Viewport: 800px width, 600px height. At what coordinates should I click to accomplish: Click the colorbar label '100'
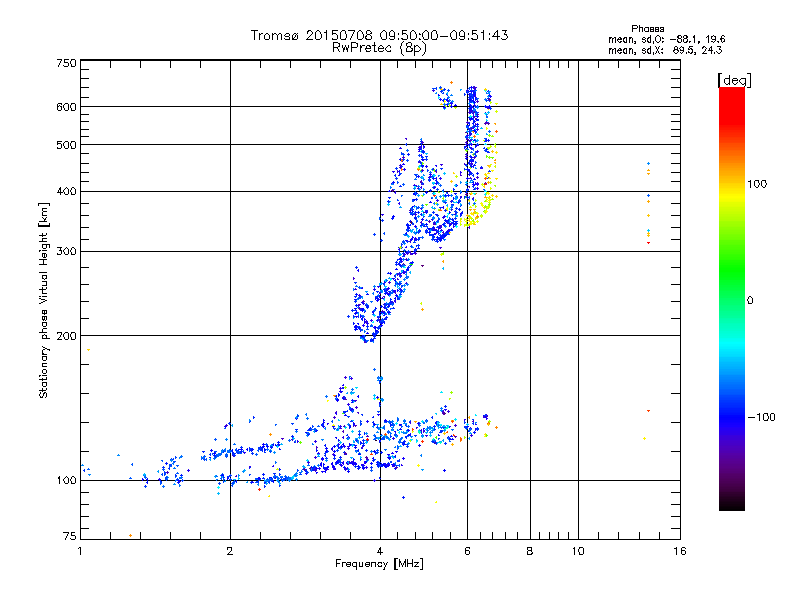(x=757, y=184)
